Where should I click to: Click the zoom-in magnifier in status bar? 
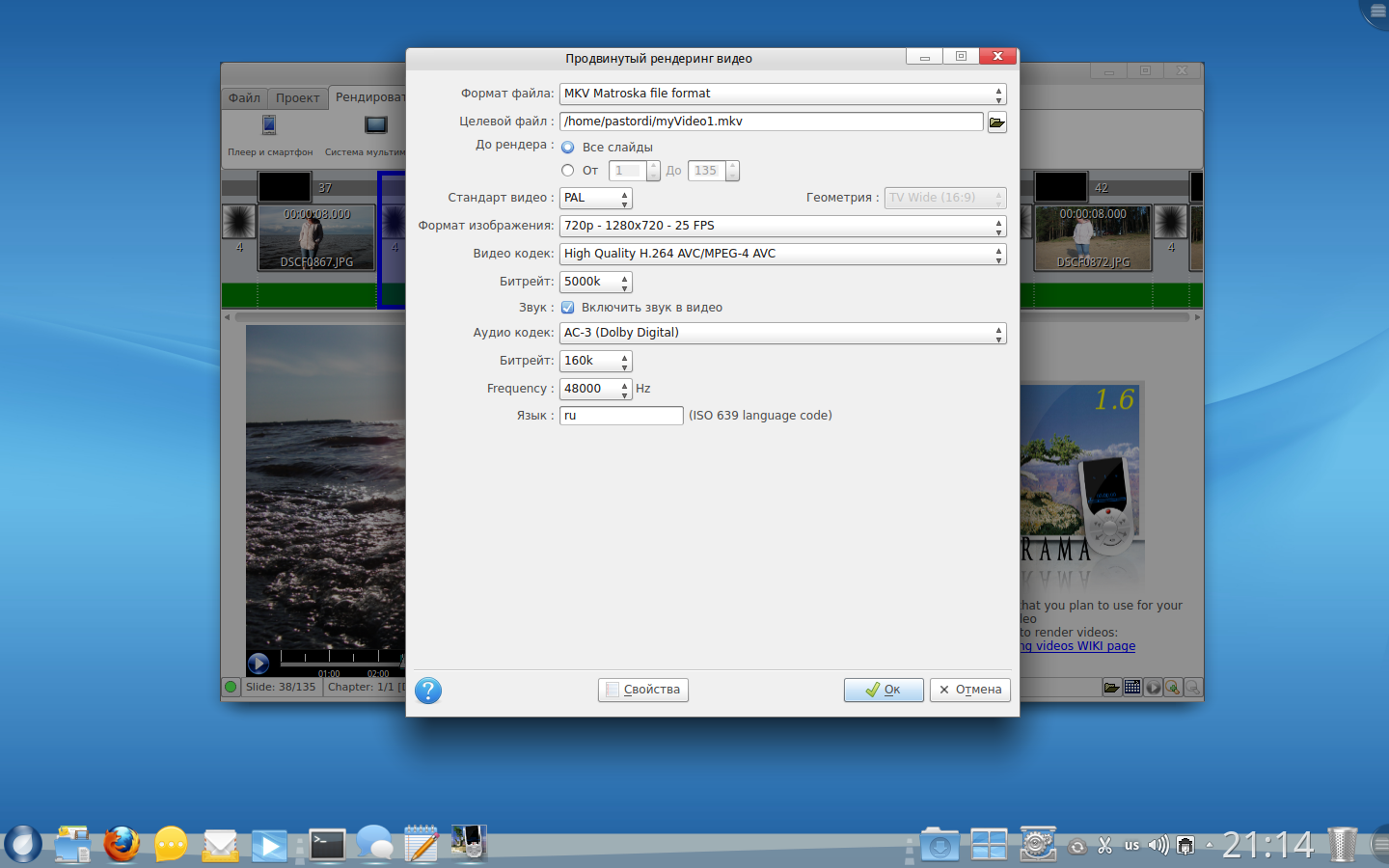1172,688
